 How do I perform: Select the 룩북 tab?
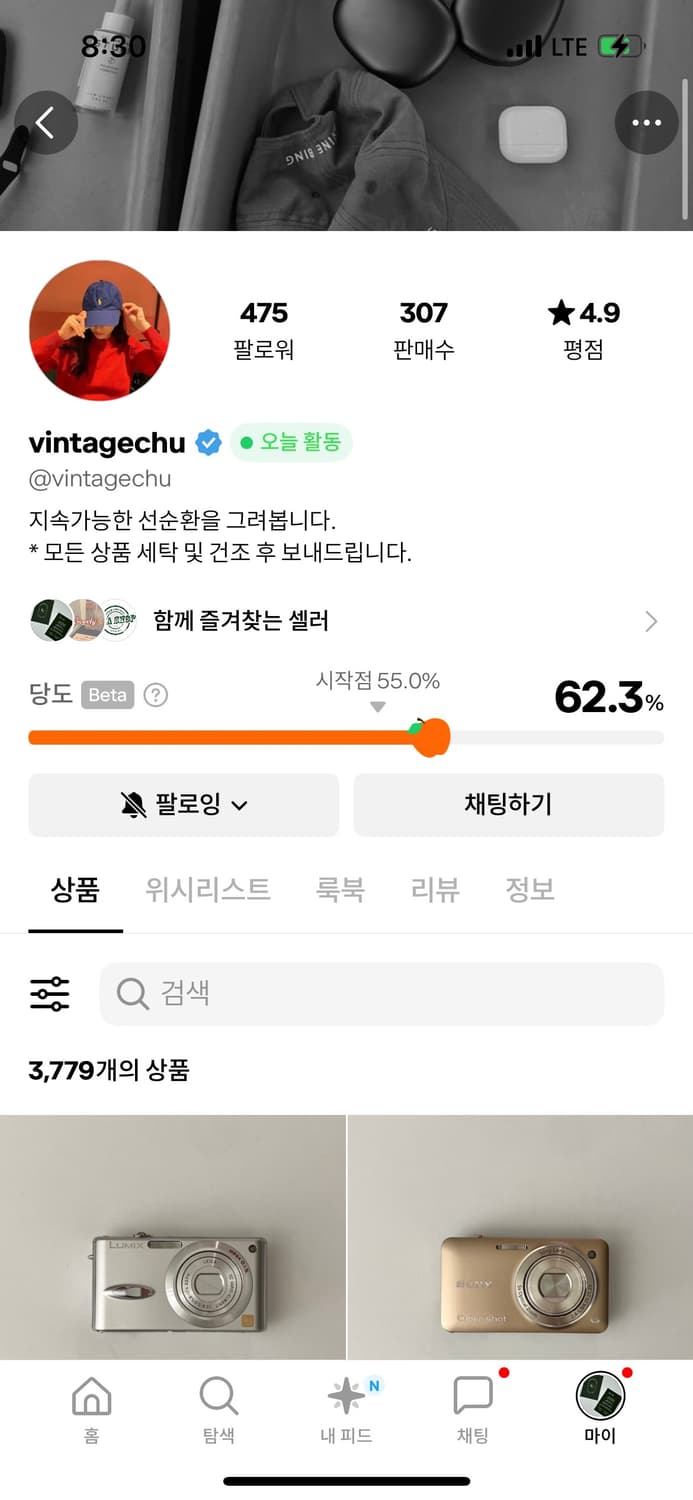coord(341,889)
